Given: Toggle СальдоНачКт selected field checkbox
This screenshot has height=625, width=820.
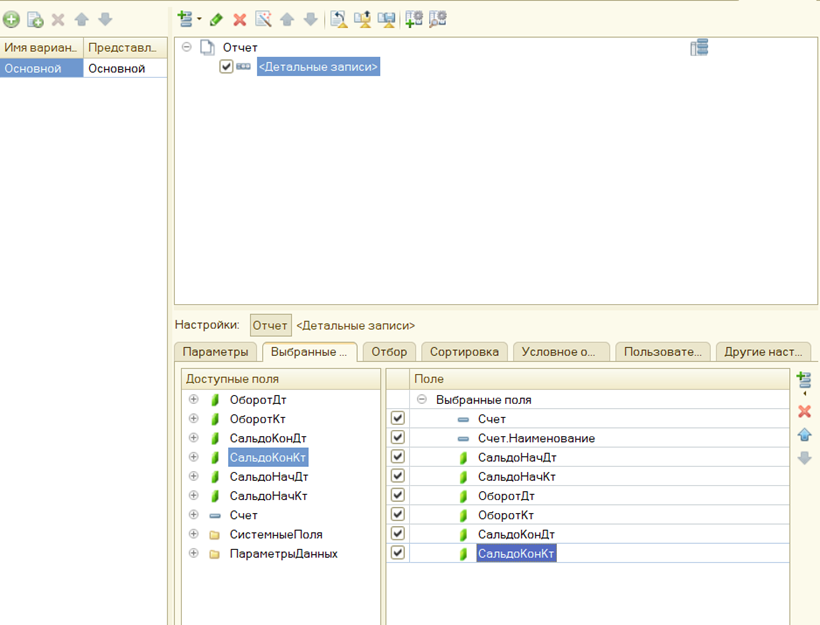Looking at the screenshot, I should tap(397, 476).
